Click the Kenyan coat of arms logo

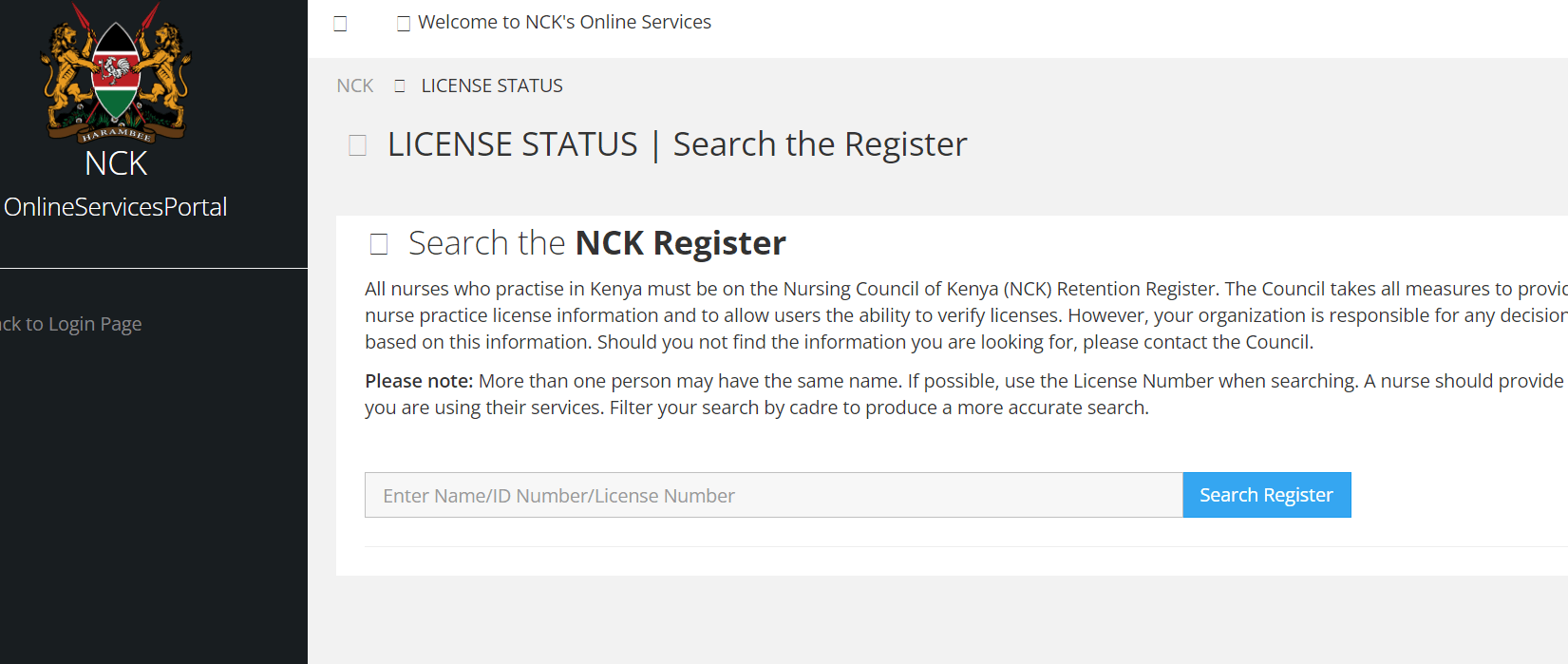tap(115, 71)
